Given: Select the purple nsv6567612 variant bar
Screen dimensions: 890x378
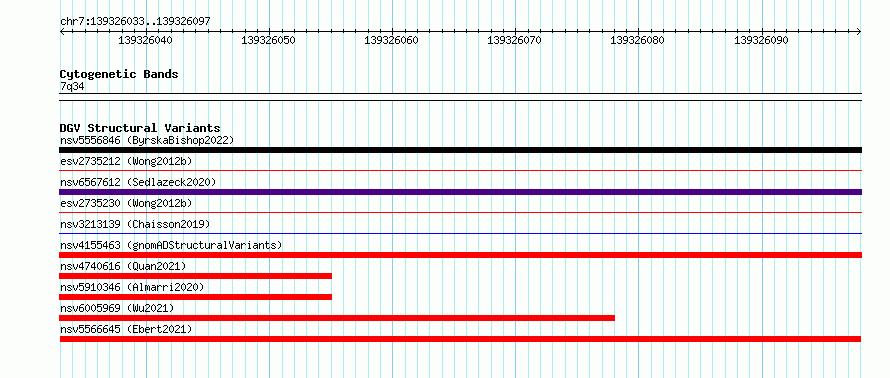Looking at the screenshot, I should (x=460, y=192).
